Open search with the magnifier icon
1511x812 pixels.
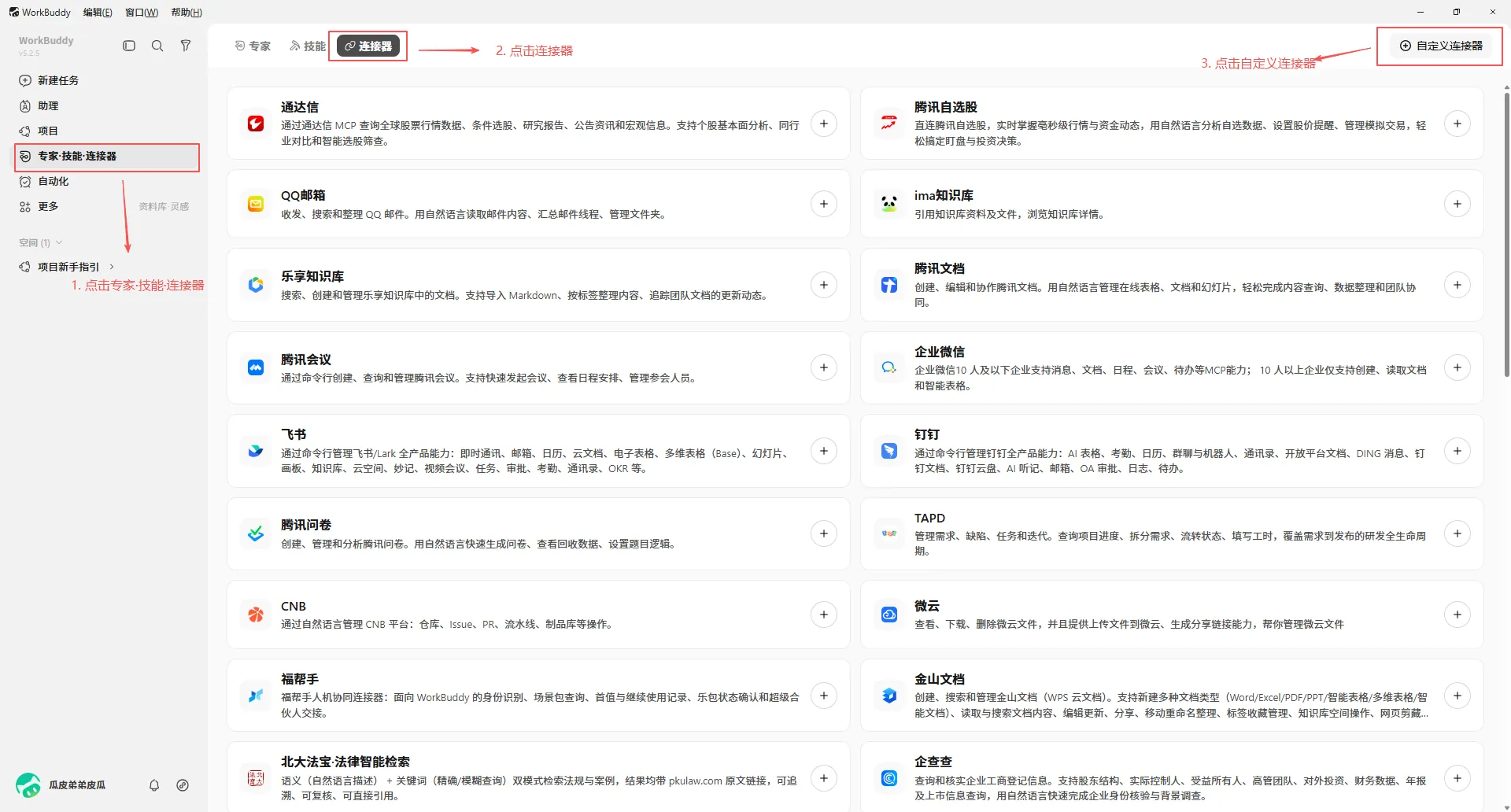(x=157, y=46)
